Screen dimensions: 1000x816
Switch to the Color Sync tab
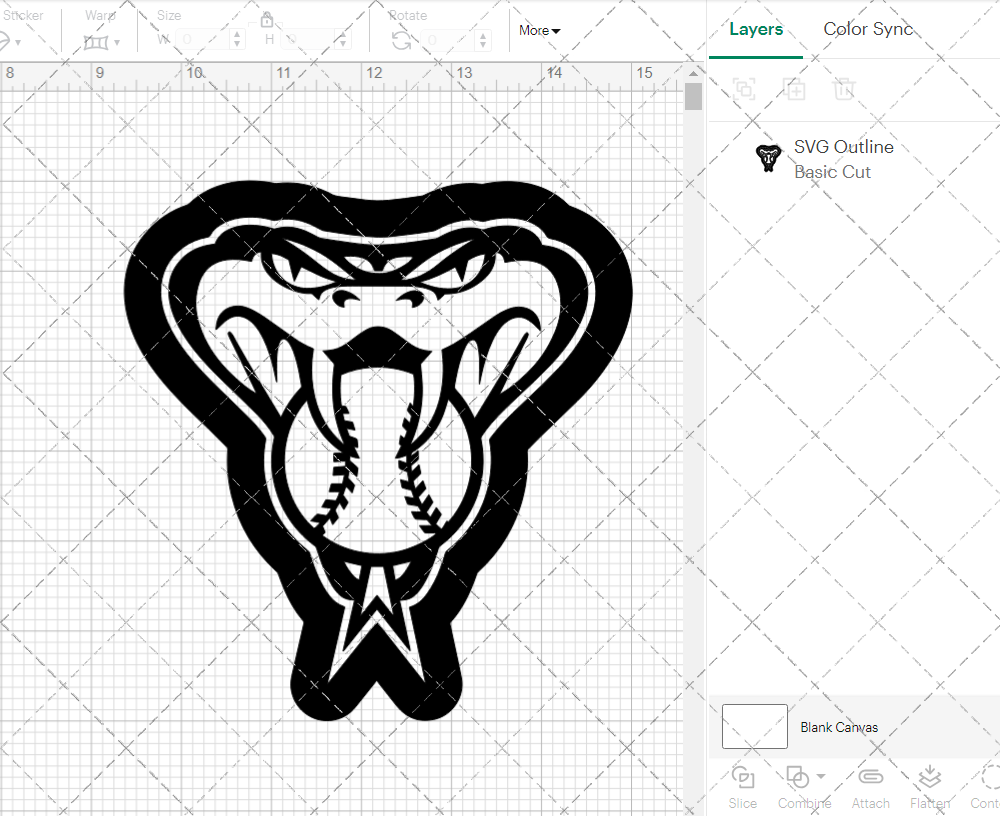click(868, 29)
